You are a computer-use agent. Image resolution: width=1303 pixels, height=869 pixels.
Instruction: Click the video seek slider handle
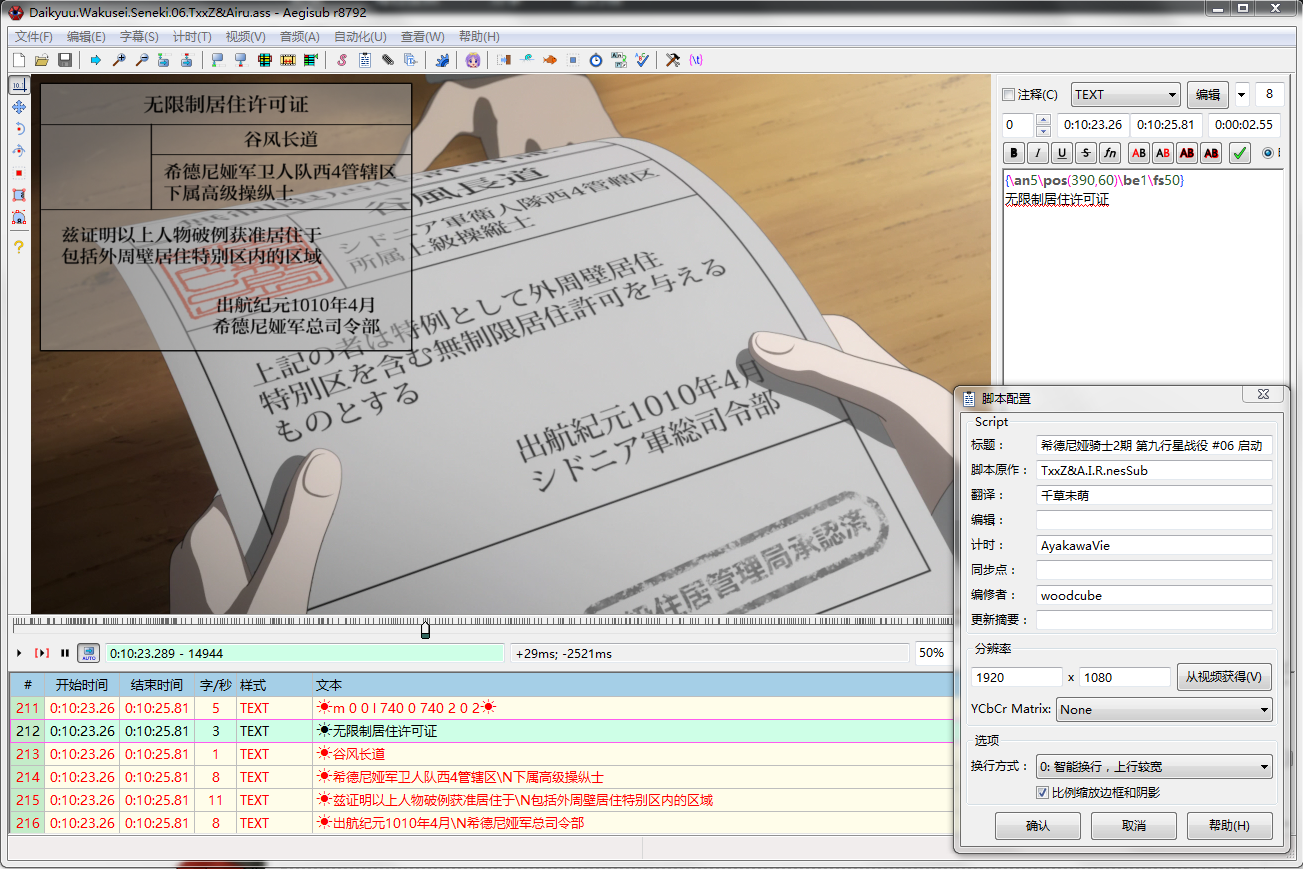[x=425, y=630]
